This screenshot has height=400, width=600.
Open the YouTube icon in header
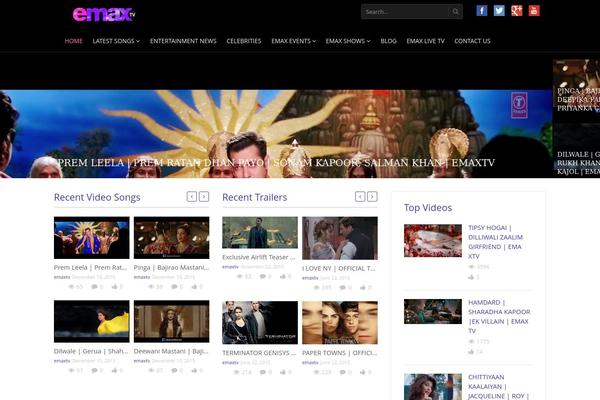pos(534,11)
